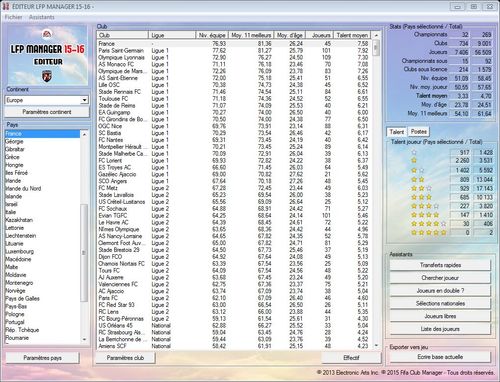The width and height of the screenshot is (500, 382).
Task: Open the Assistants menu
Action: [41, 17]
